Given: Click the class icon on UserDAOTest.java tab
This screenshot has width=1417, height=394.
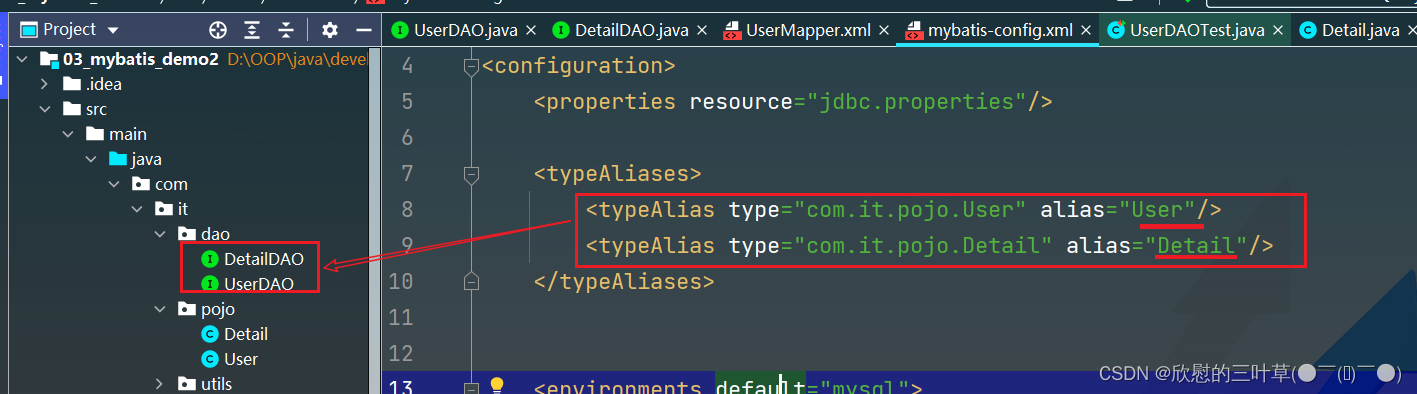Looking at the screenshot, I should click(x=1116, y=30).
